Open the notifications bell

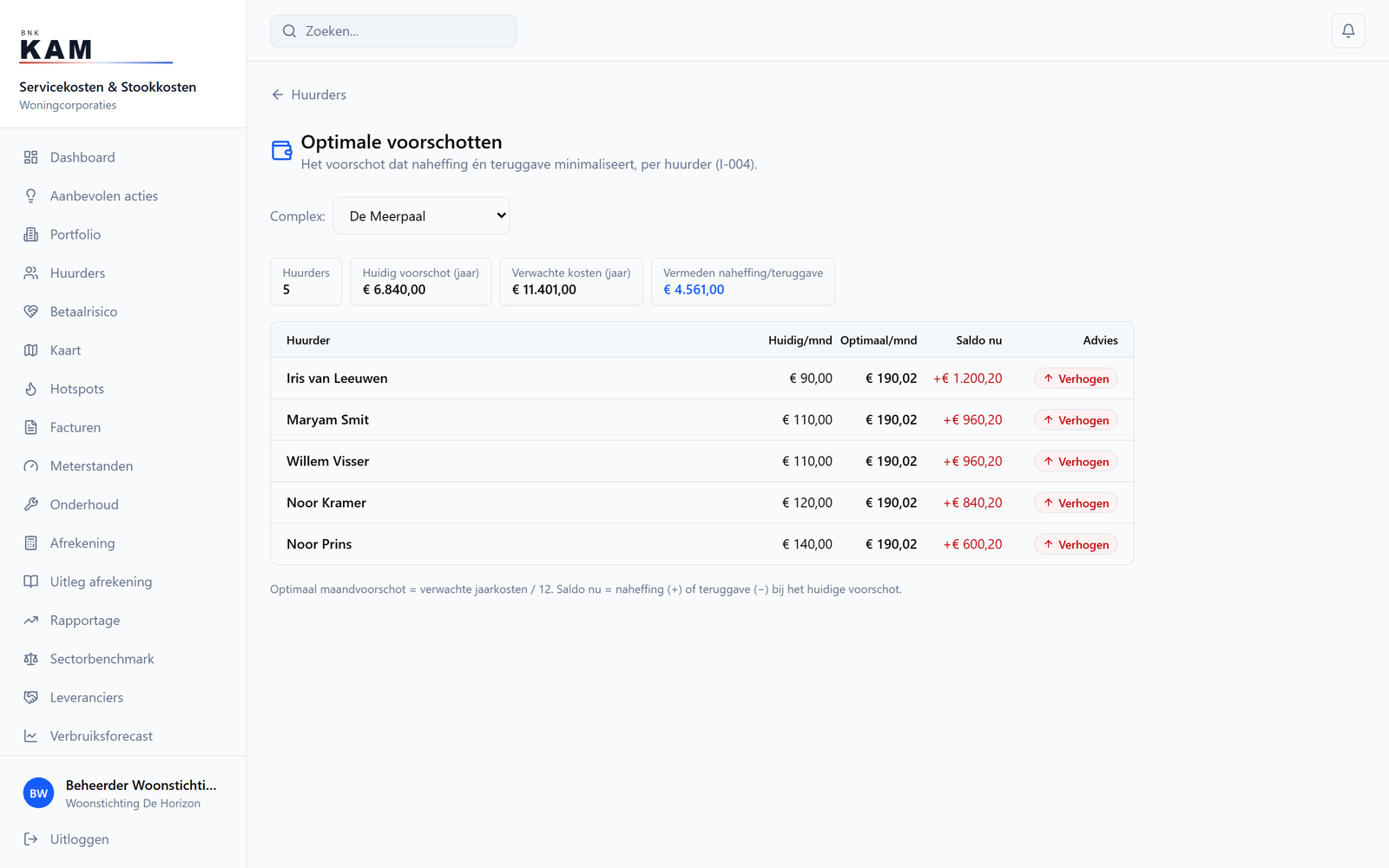coord(1348,31)
